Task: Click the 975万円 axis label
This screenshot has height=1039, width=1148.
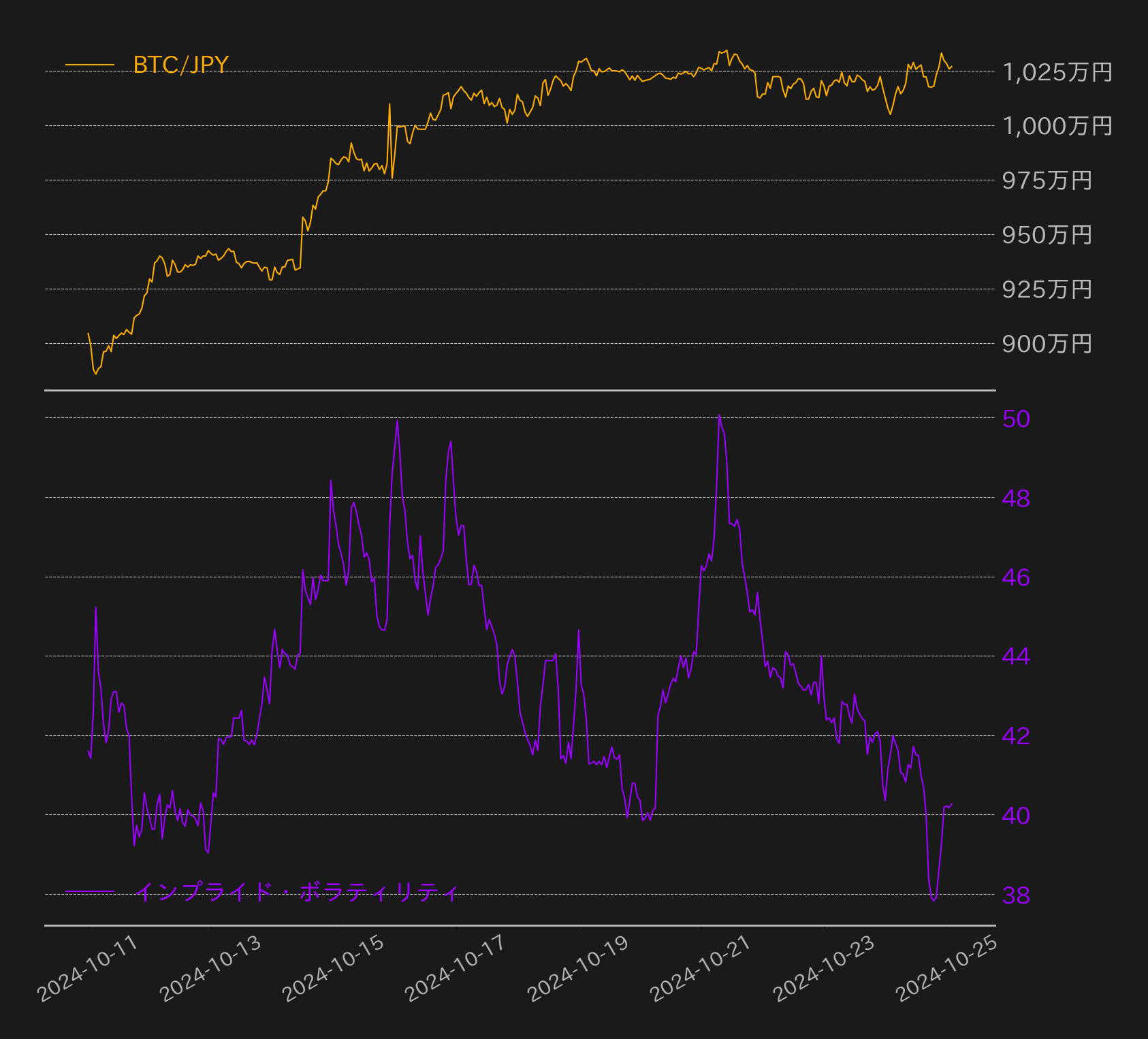Action: click(1047, 181)
